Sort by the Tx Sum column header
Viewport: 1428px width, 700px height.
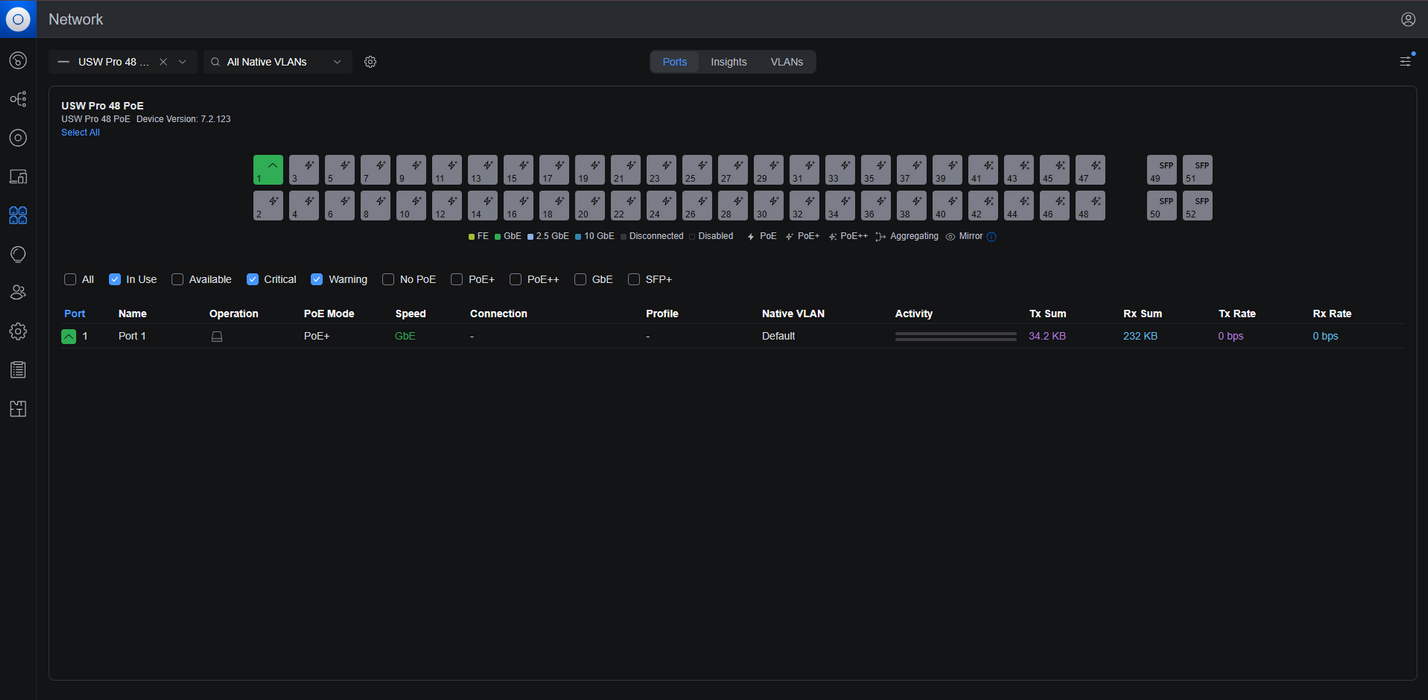point(1047,314)
